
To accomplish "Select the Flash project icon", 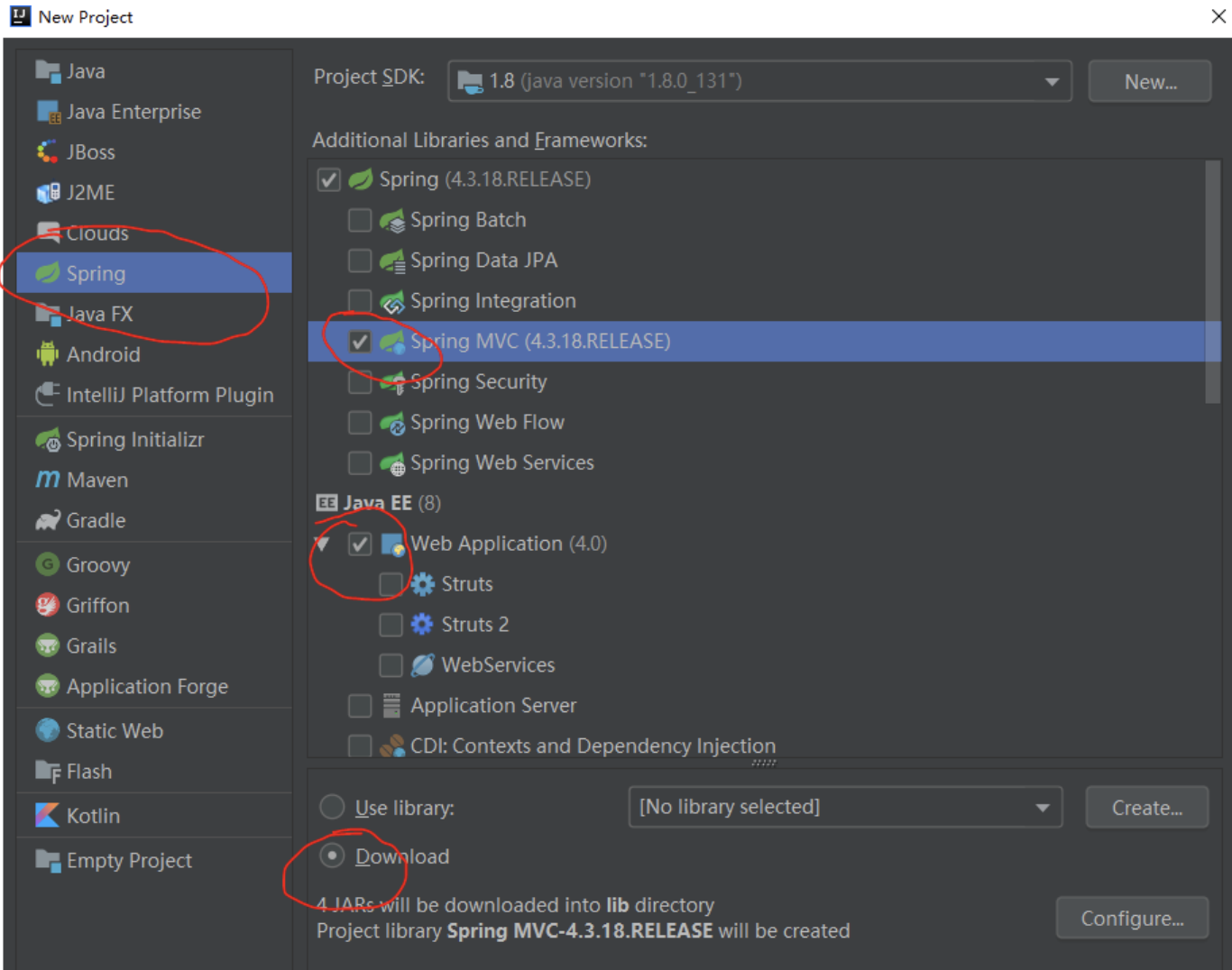I will [48, 772].
